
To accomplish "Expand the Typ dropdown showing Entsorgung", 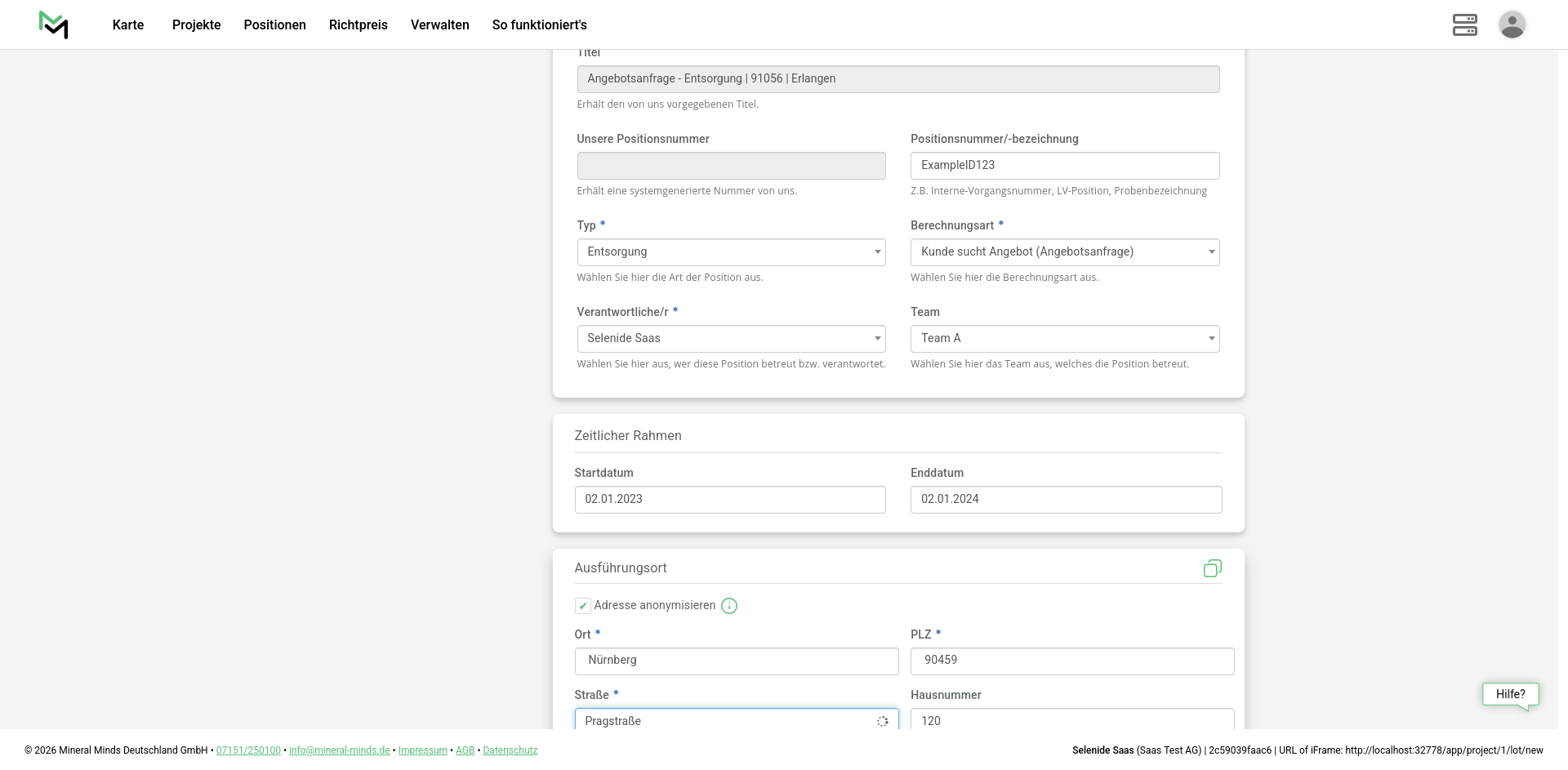I will pos(731,252).
